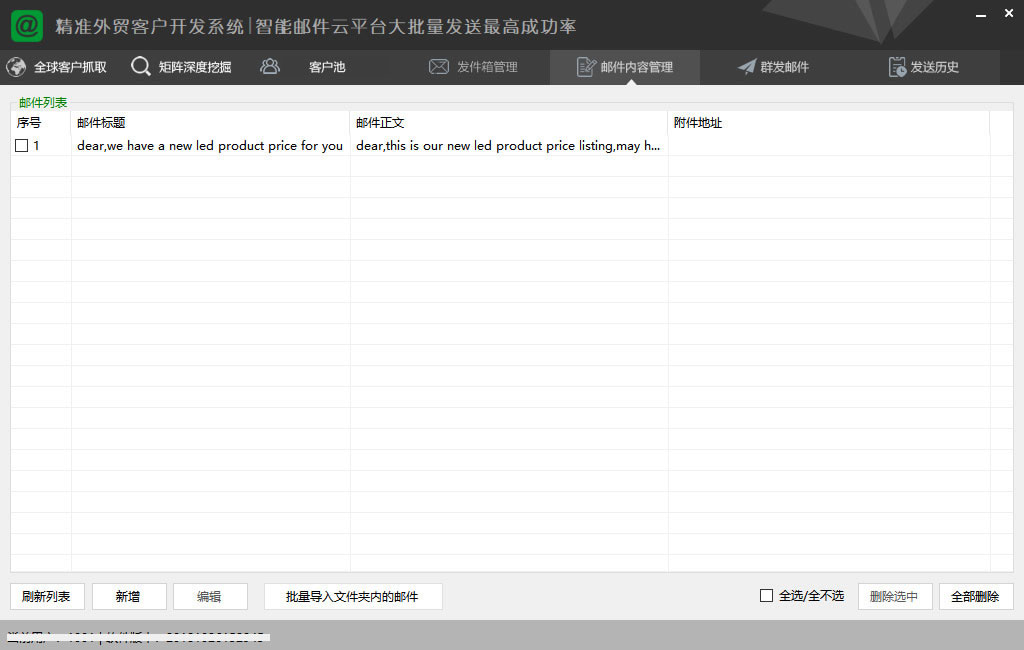This screenshot has width=1024, height=650.
Task: Click the magnifier icon for 矩阵深度挖掘
Action: 141,67
